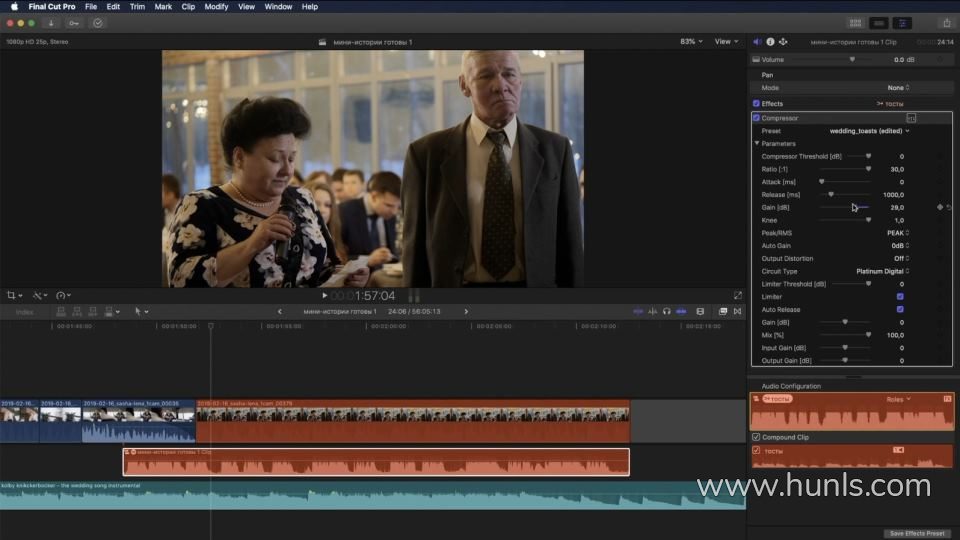Toggle audio skimming waveform icon
Viewport: 960px width, 540px height.
(653, 312)
